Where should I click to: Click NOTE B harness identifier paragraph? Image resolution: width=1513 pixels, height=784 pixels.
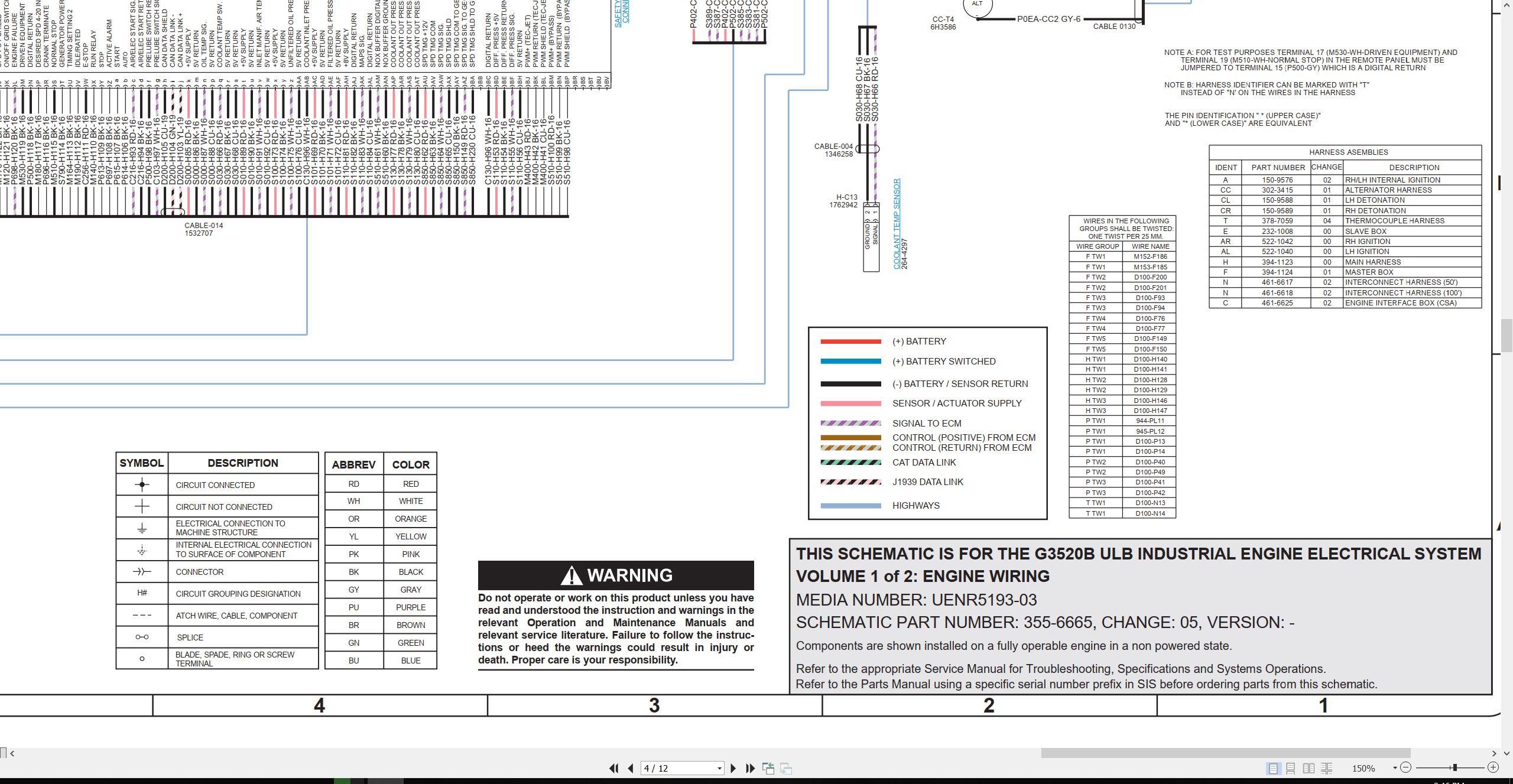coord(1267,89)
